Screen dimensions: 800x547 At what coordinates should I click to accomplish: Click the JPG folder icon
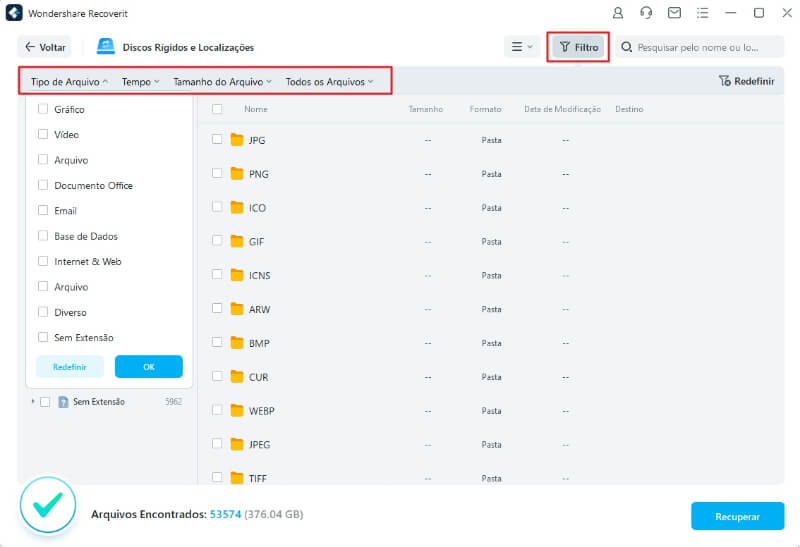[x=237, y=140]
